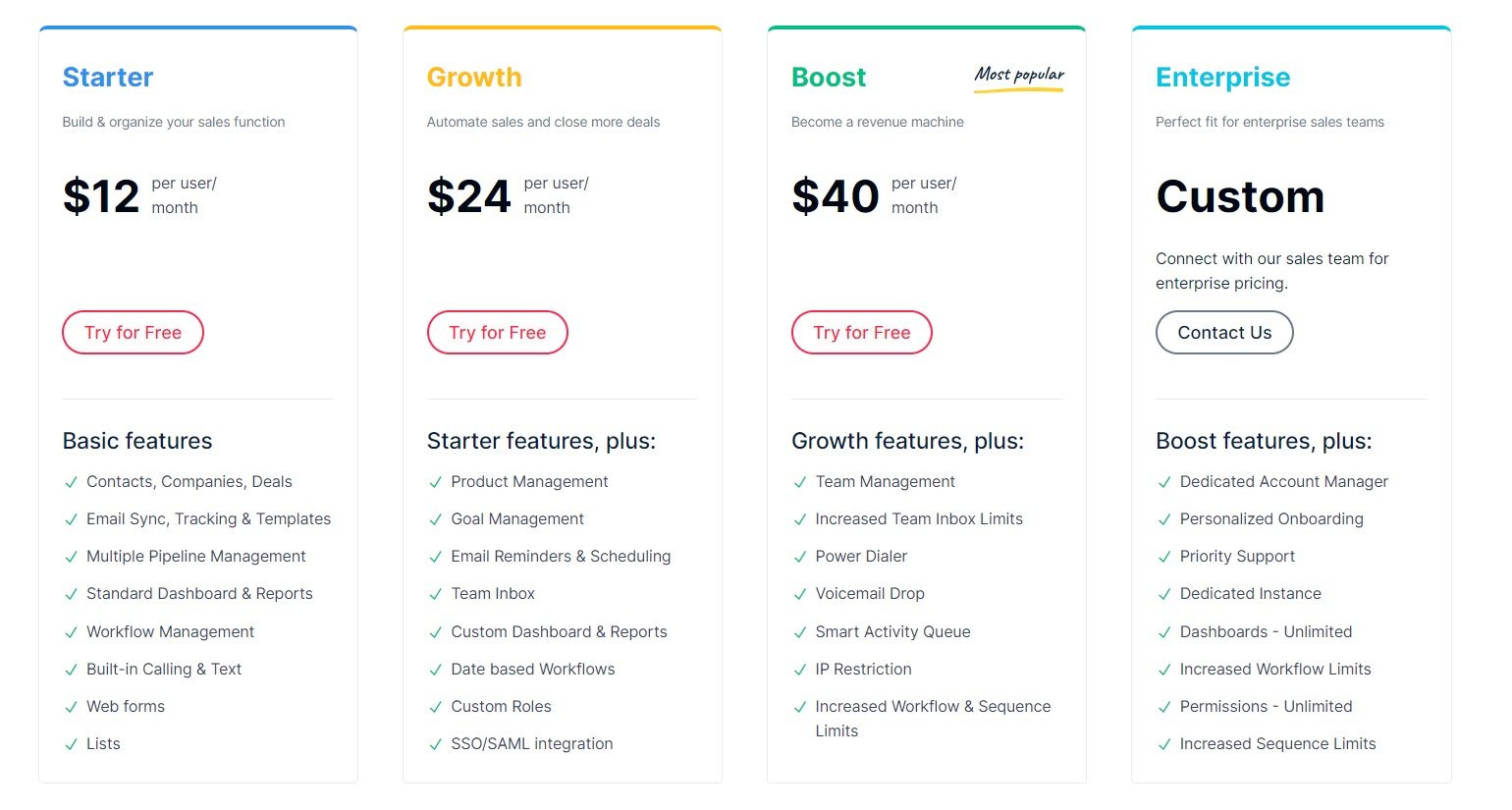Click Try for Free under Boost plan
This screenshot has width=1512, height=810.
click(861, 333)
